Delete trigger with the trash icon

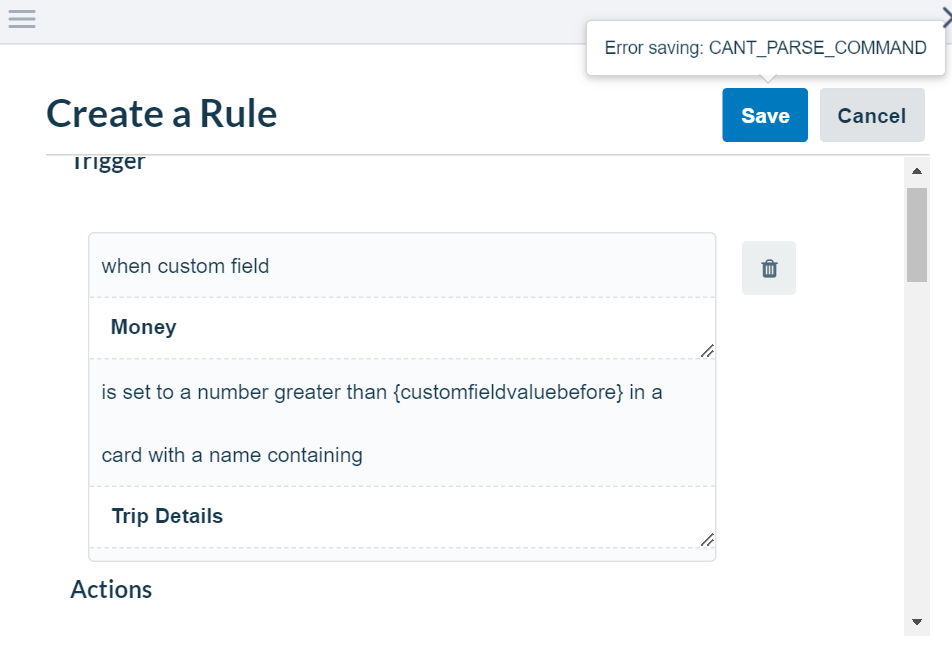point(769,268)
